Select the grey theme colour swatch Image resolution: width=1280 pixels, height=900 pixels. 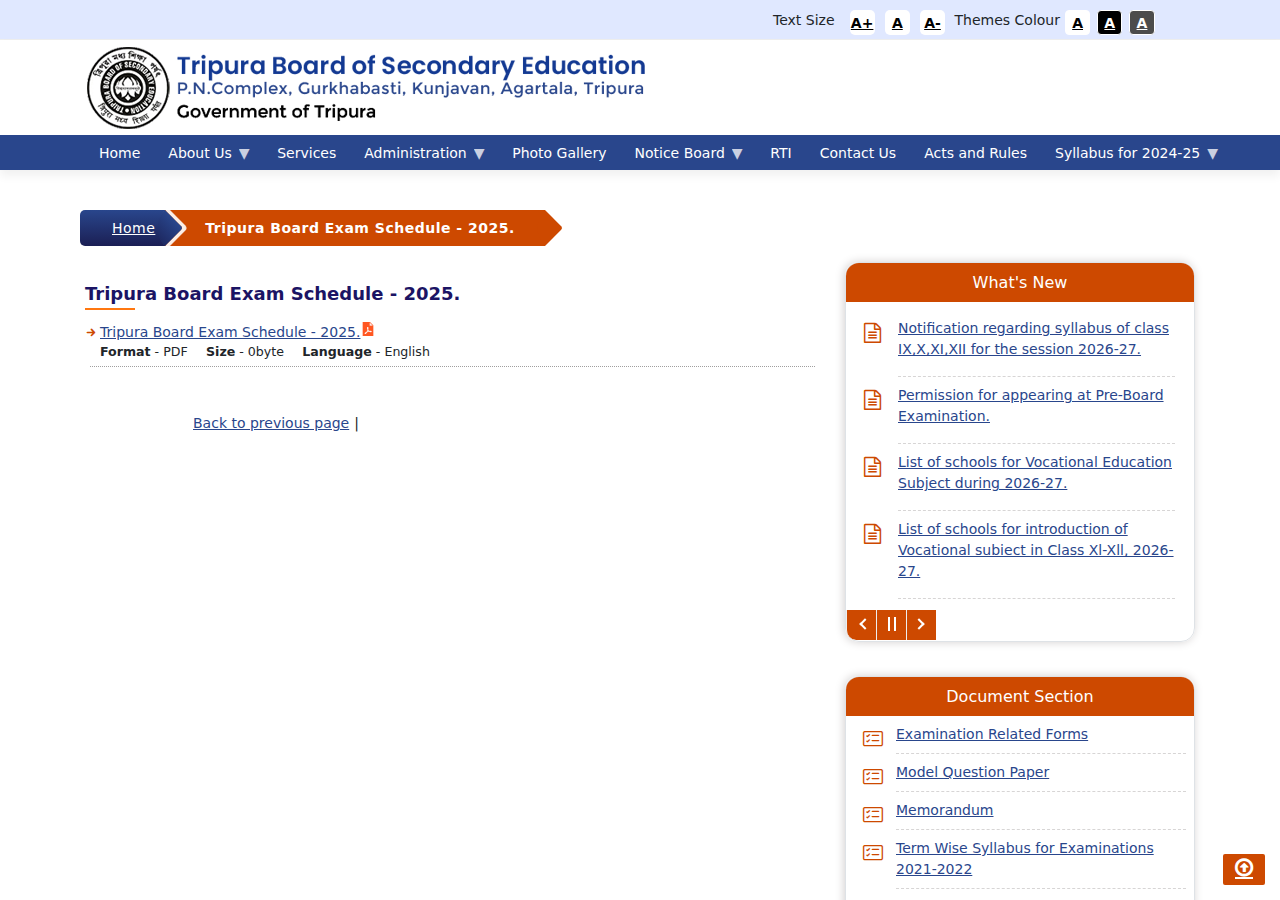click(x=1142, y=23)
